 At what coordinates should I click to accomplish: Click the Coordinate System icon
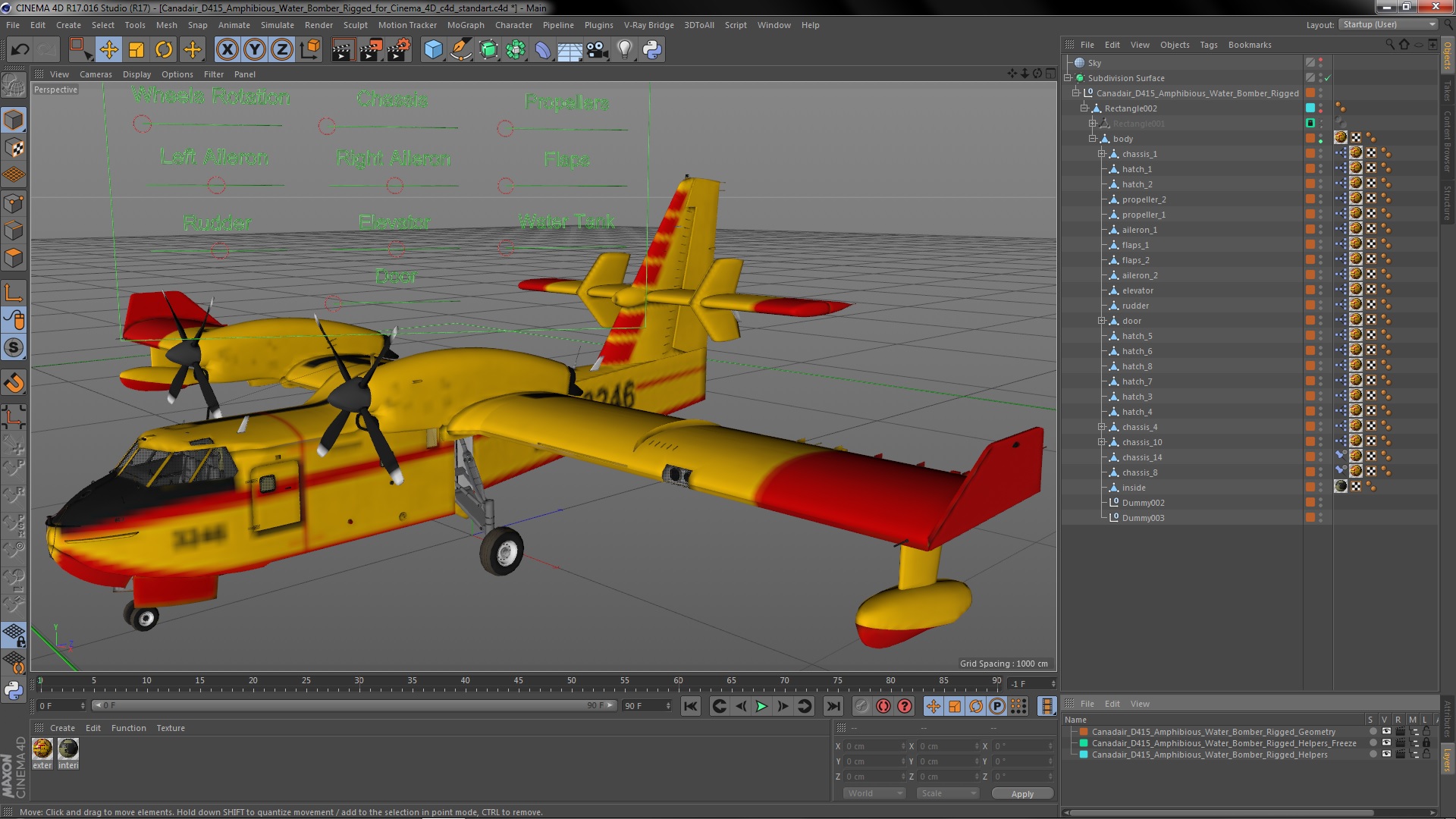(x=309, y=50)
